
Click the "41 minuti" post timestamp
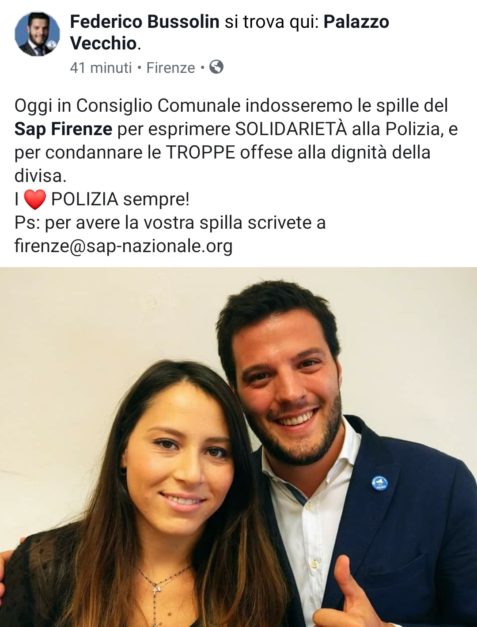point(100,68)
